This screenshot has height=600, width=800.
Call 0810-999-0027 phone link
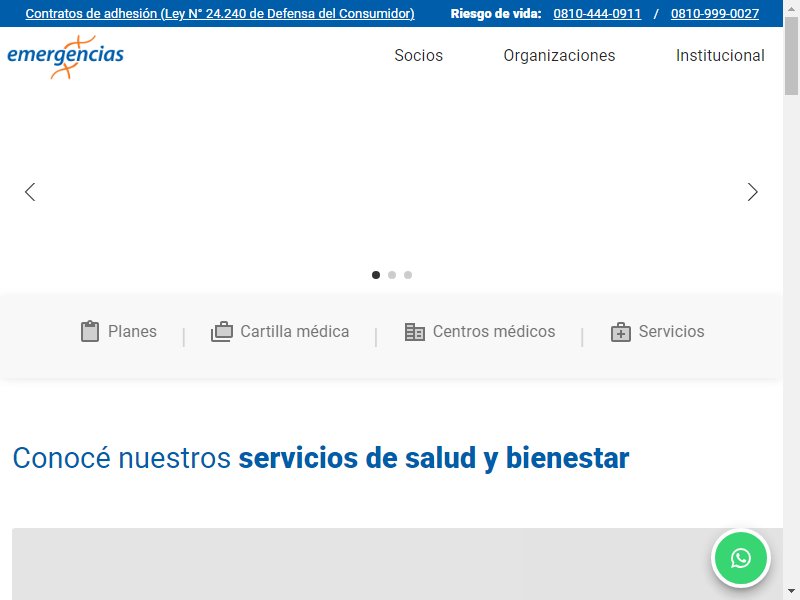pyautogui.click(x=715, y=14)
